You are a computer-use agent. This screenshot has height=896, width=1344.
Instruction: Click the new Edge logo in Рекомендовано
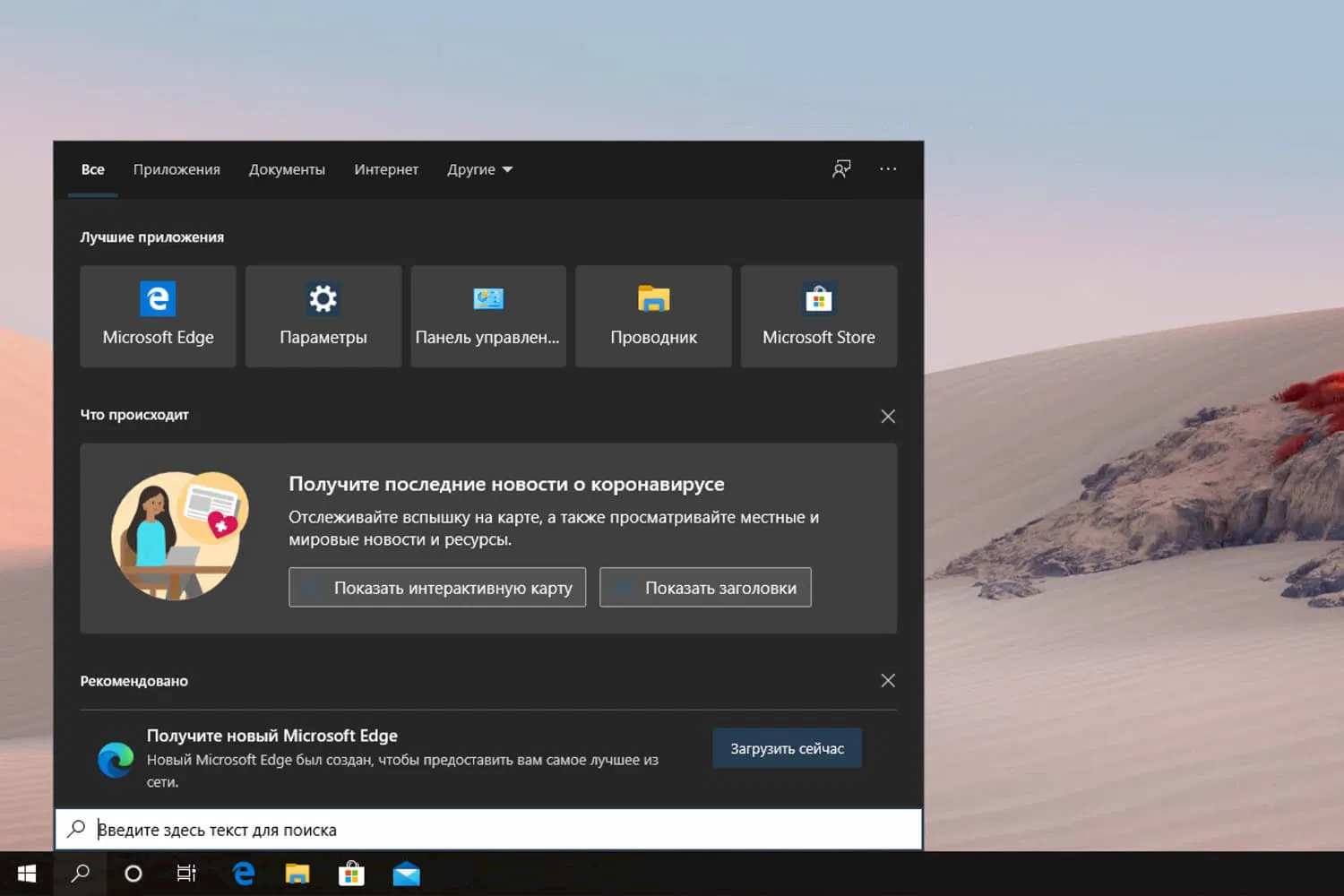pos(116,760)
